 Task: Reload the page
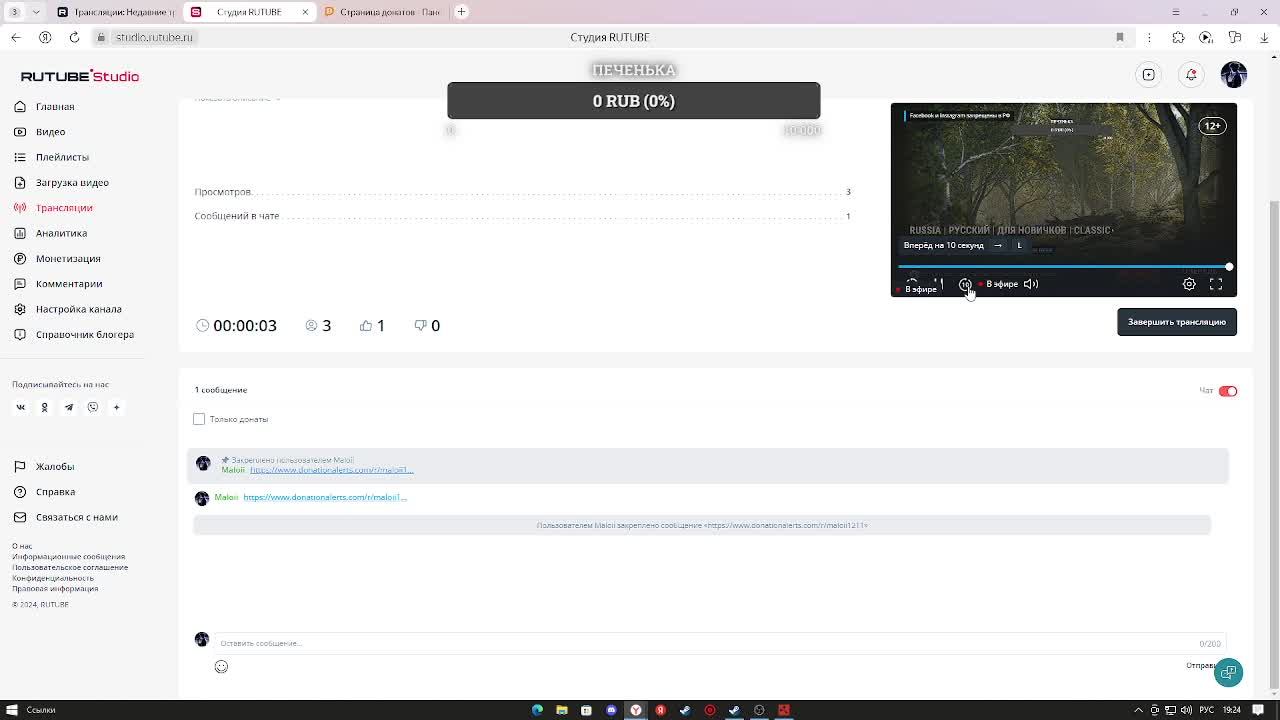[74, 37]
